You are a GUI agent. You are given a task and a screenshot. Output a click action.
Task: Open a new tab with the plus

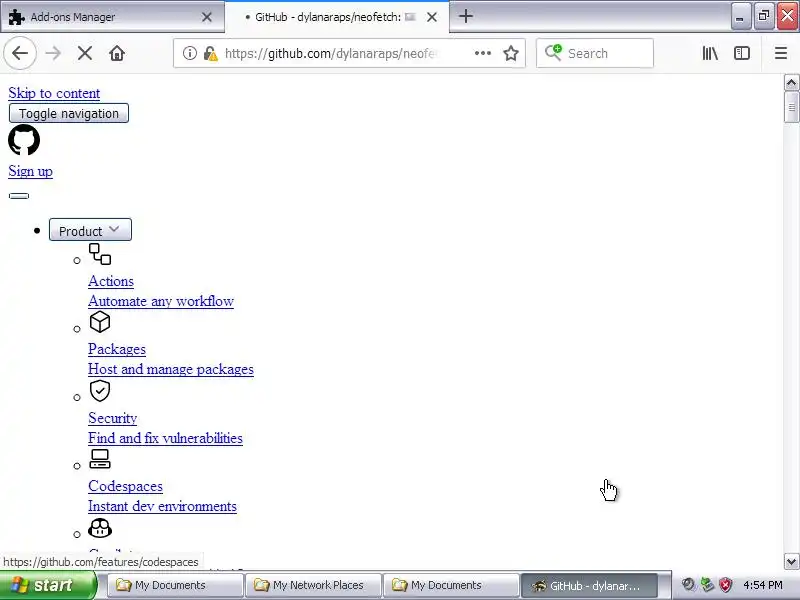click(x=465, y=16)
